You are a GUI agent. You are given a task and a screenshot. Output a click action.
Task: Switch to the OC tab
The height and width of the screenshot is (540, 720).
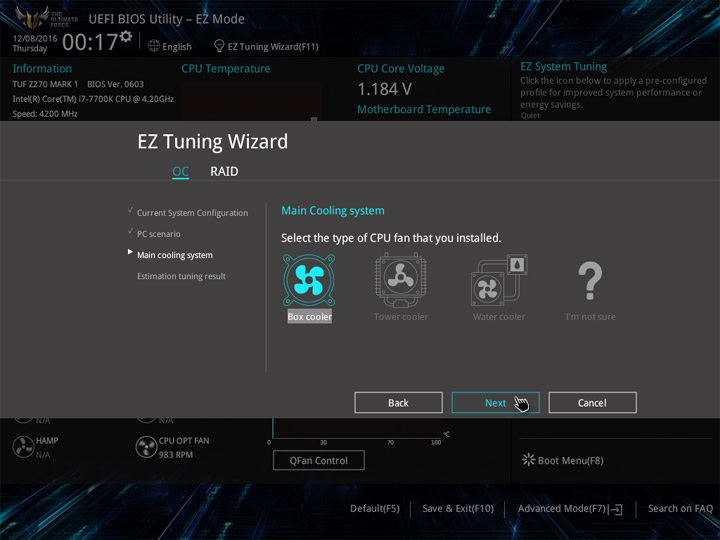pyautogui.click(x=180, y=172)
